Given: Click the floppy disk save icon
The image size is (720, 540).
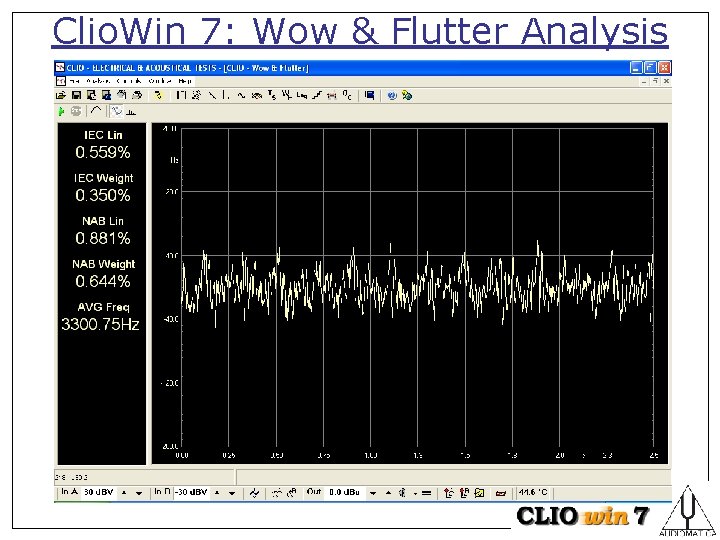Looking at the screenshot, I should 76,96.
